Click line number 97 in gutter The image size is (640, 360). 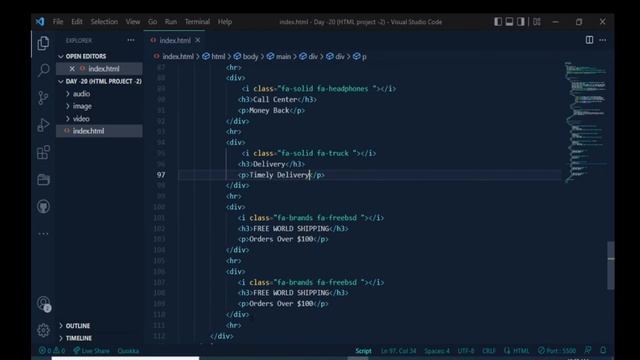tap(161, 175)
